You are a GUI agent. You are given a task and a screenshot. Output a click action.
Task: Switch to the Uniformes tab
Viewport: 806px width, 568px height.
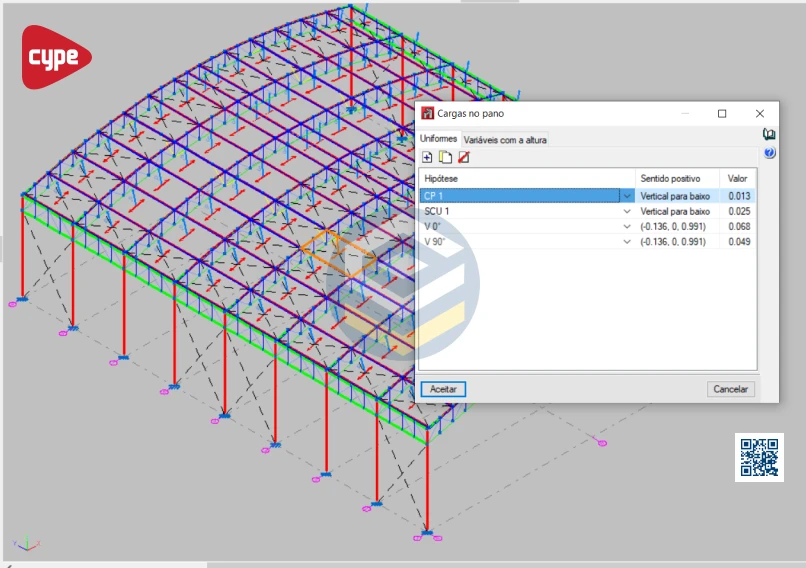coord(438,139)
